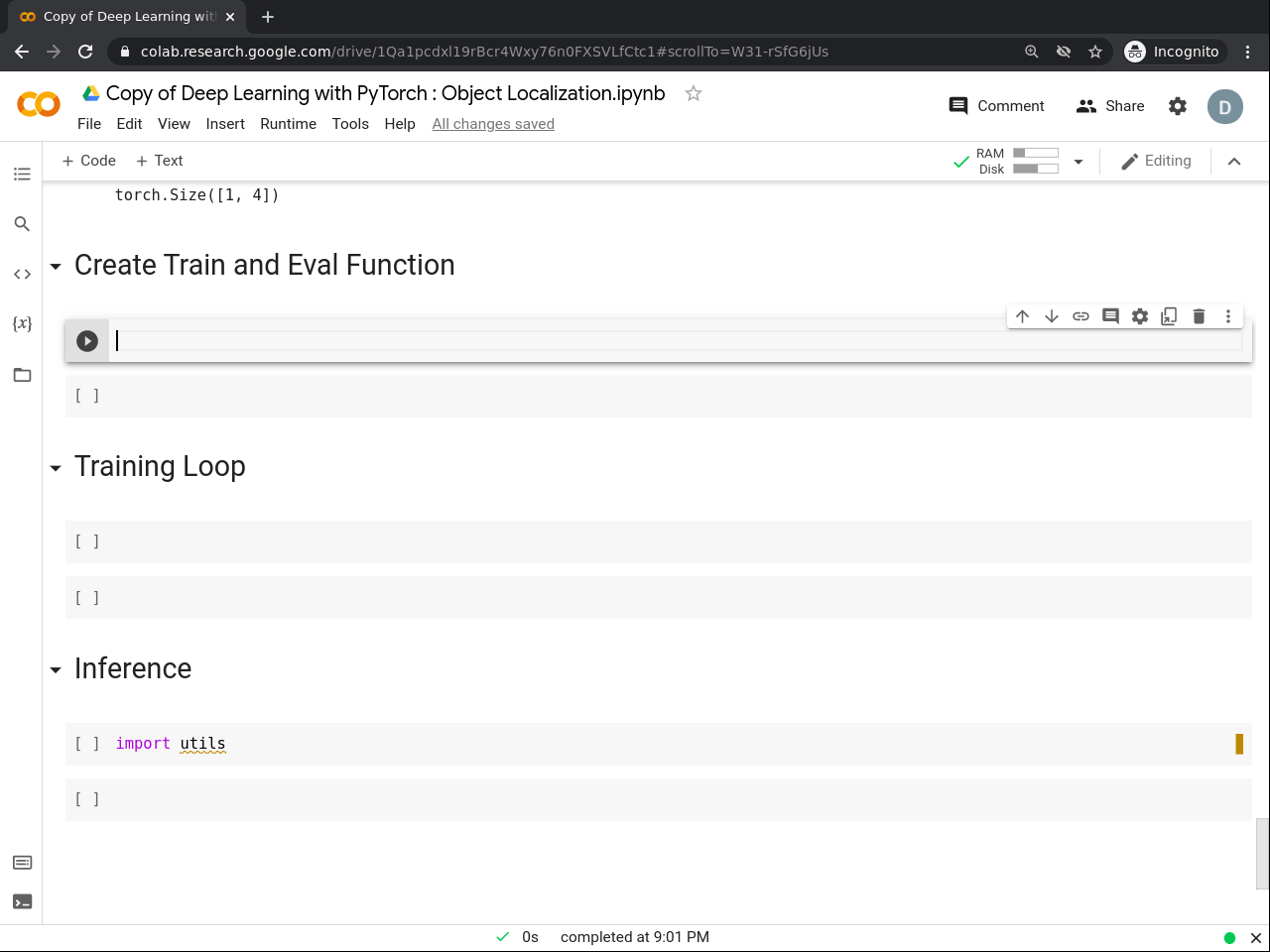Open the Code snippets panel

[x=22, y=274]
